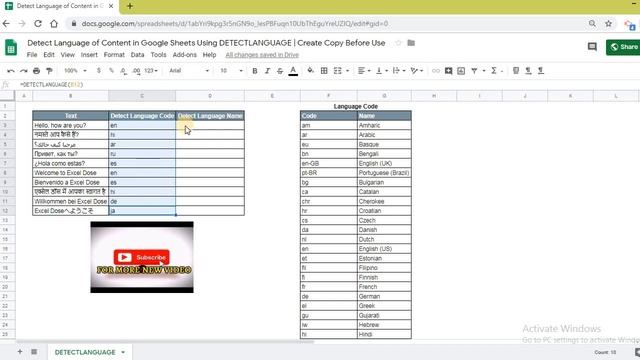Open cell borders options
Image resolution: width=640 pixels, height=360 pixels.
(x=324, y=71)
